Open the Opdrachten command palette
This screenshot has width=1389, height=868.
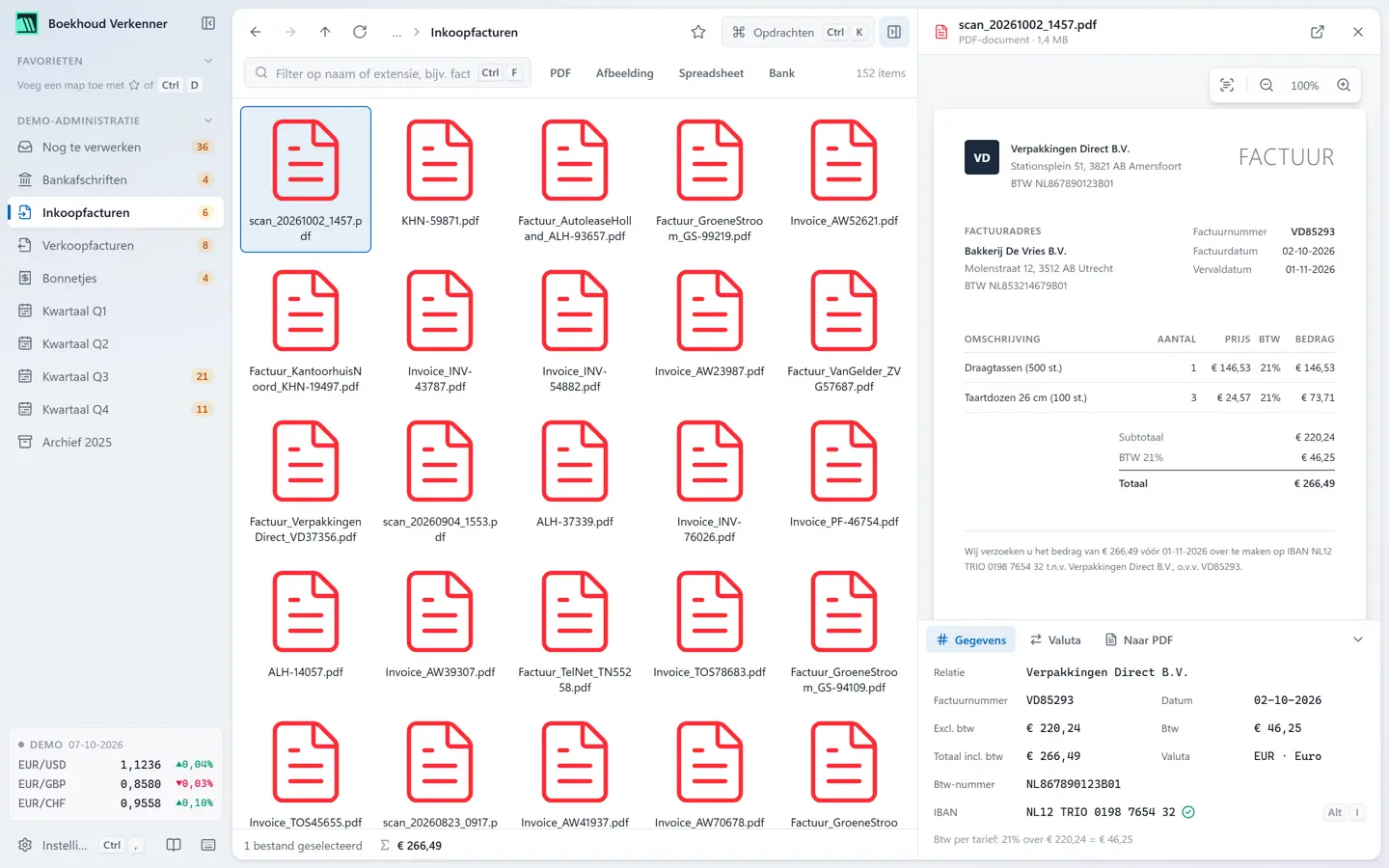click(799, 32)
